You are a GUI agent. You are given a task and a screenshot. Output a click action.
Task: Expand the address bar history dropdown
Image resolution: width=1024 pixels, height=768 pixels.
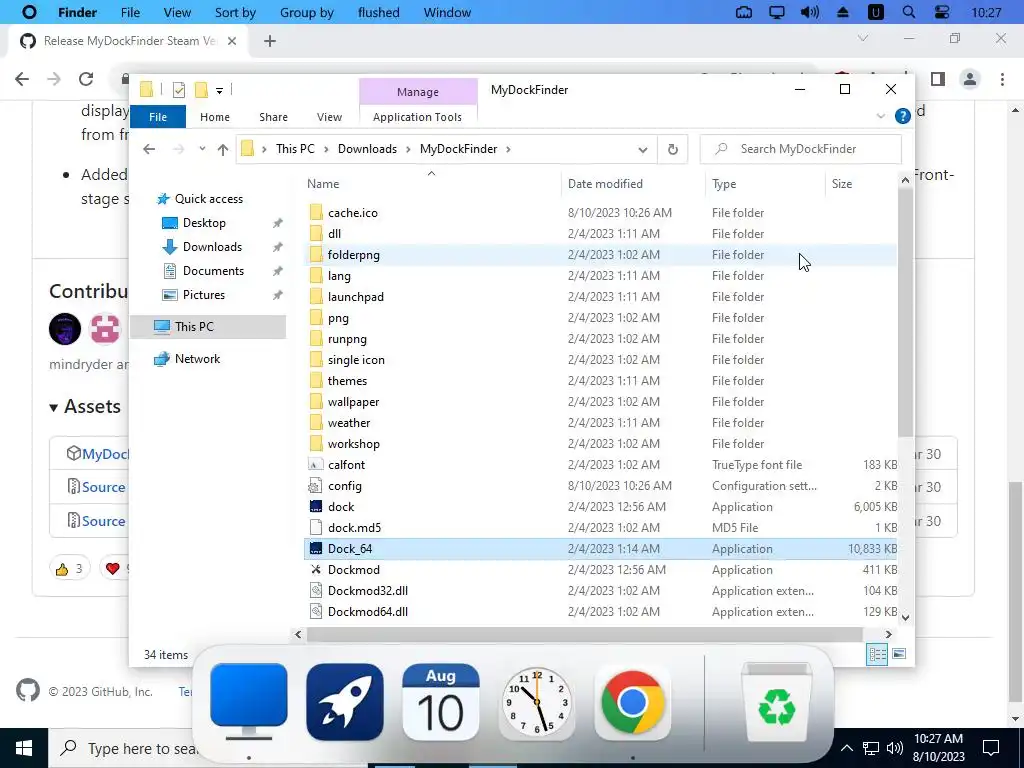click(x=643, y=150)
